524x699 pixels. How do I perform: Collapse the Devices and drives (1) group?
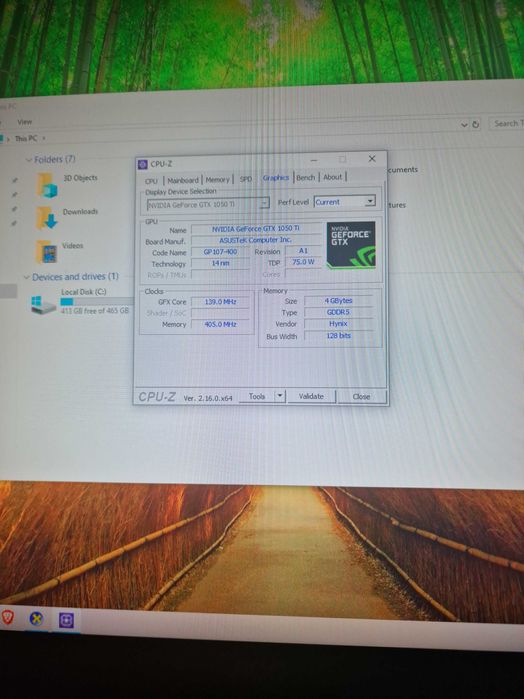[x=26, y=277]
